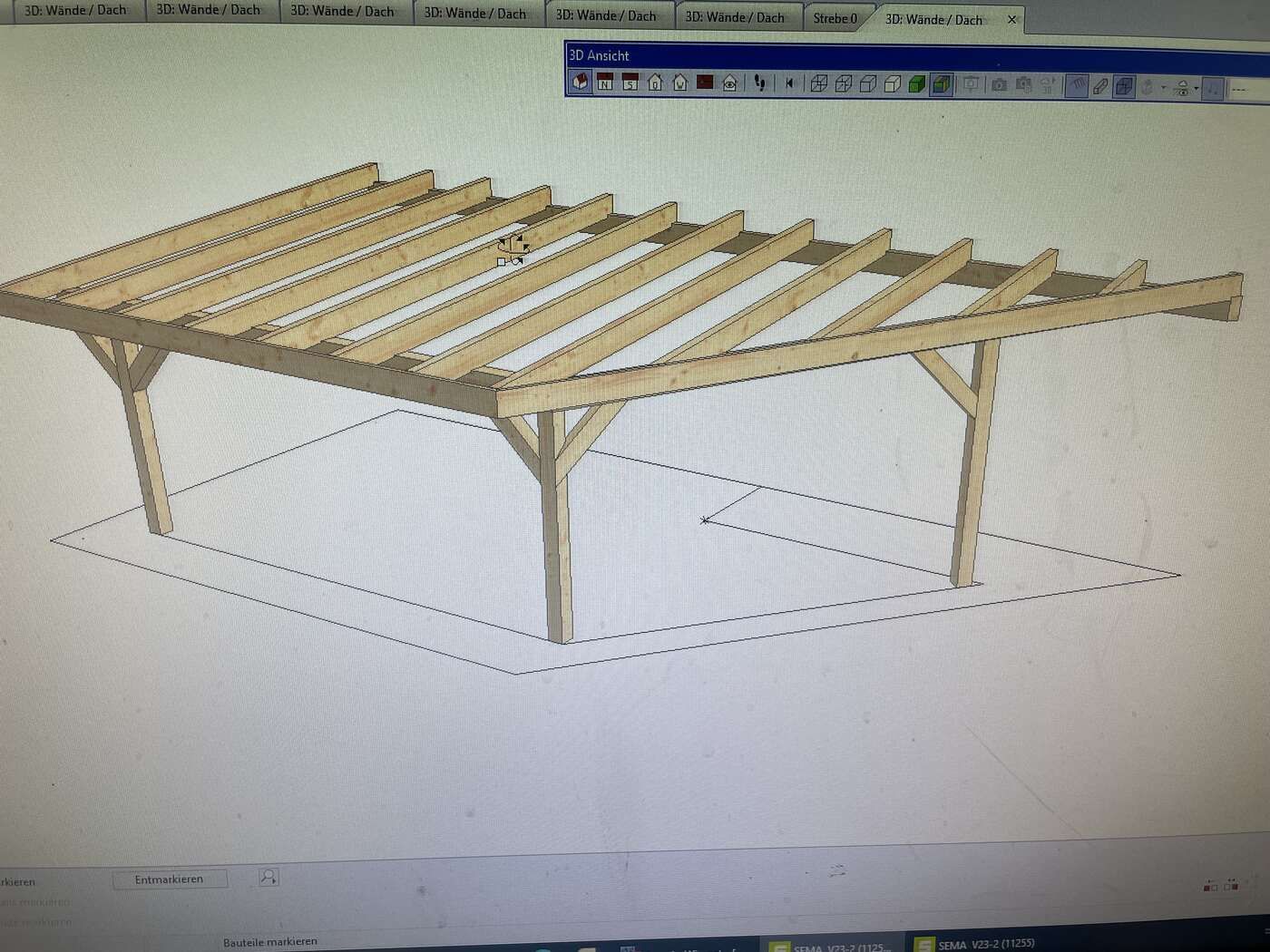Select the textured cube display mode
1270x952 pixels.
939,84
